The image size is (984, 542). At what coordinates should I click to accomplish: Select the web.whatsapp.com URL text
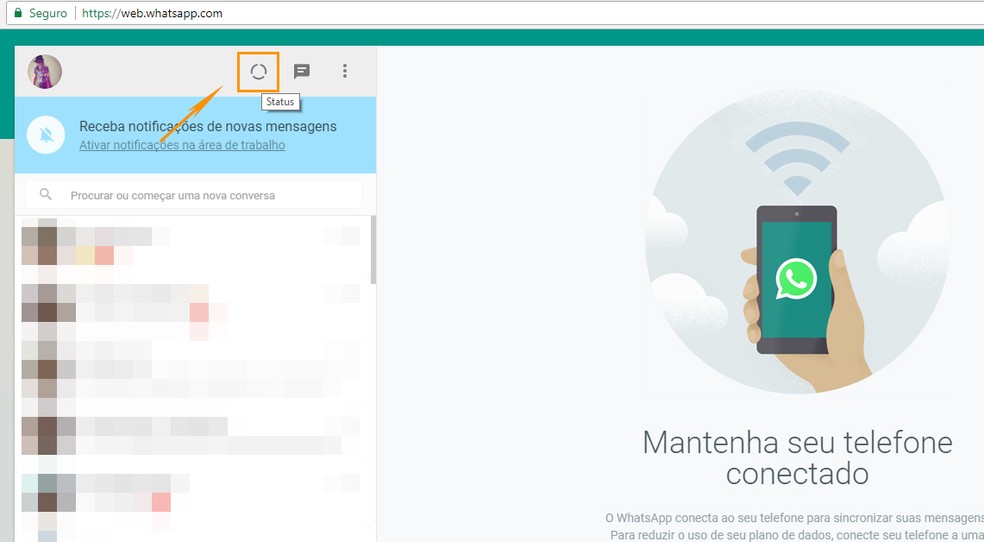(x=152, y=13)
